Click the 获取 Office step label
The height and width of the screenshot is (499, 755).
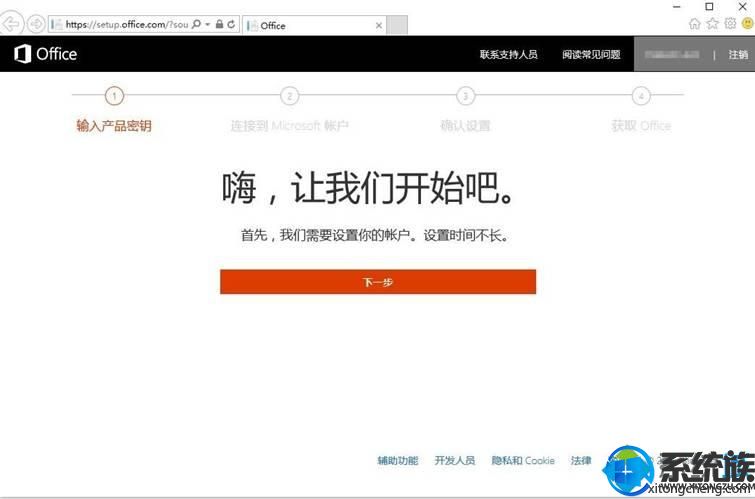click(641, 126)
